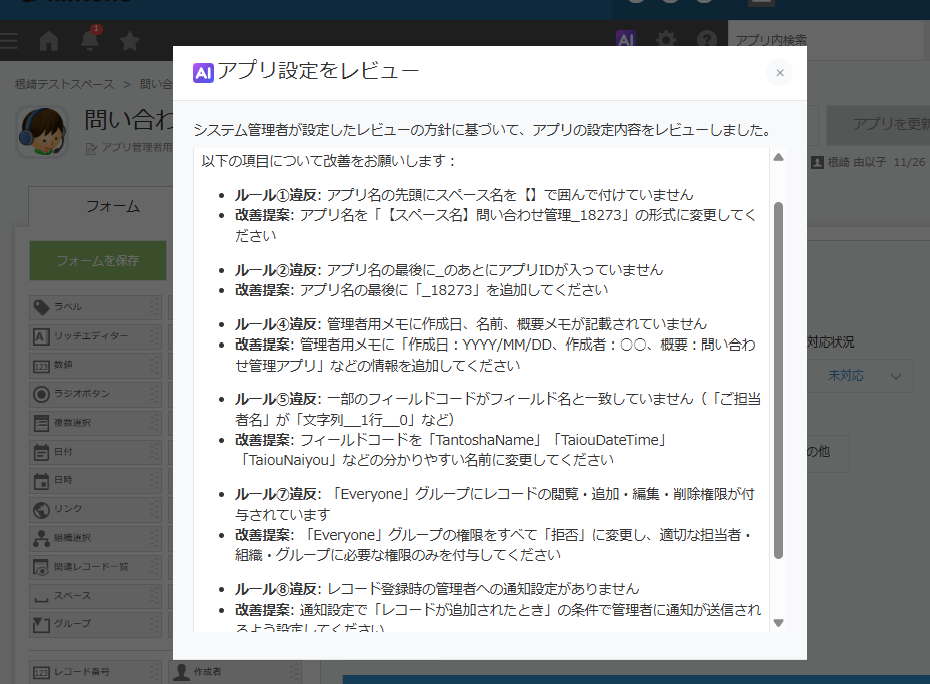Switch to the フォーム tab
The width and height of the screenshot is (930, 684).
[112, 206]
